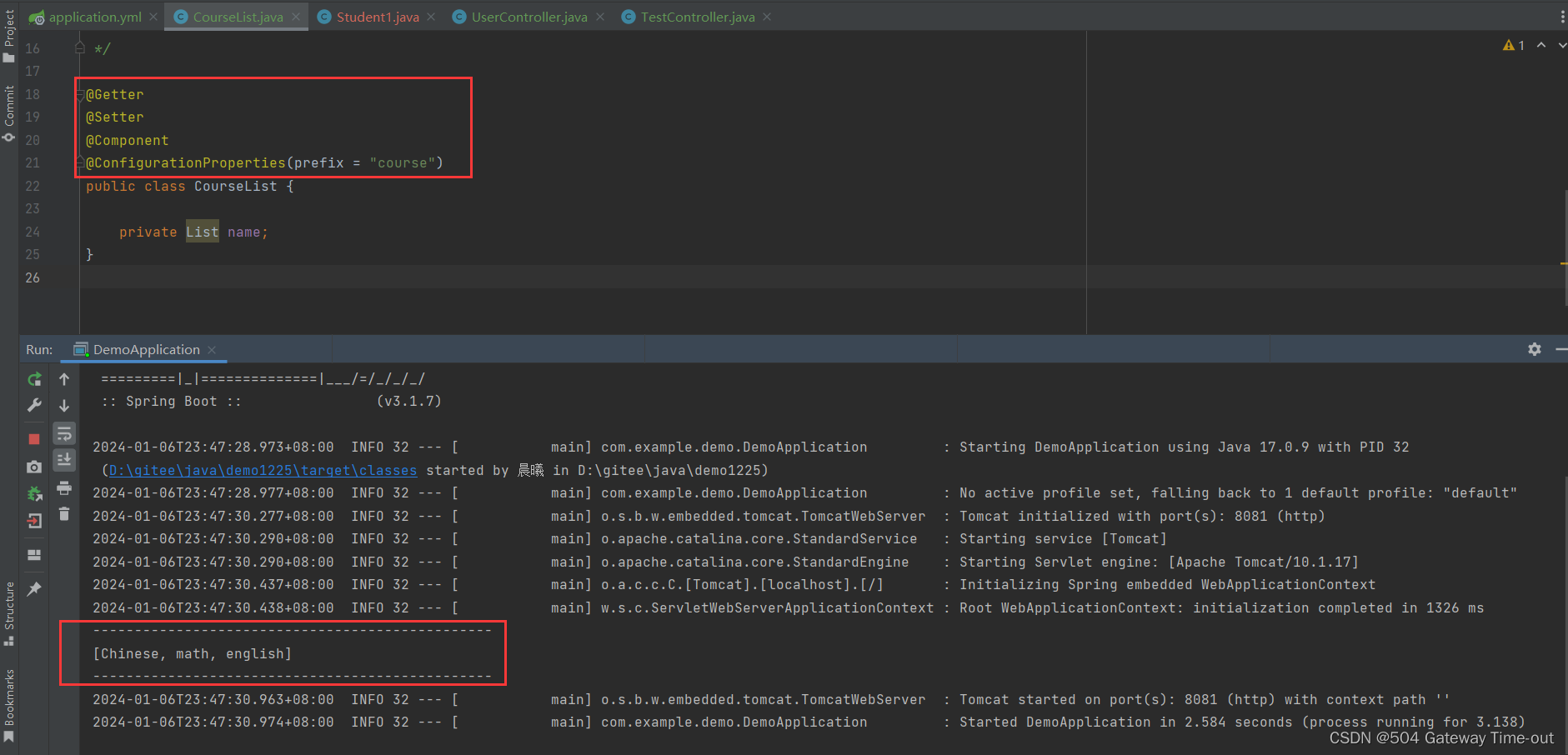Collapse the comment fold marker at line 16
This screenshot has height=755, width=1568.
click(80, 48)
